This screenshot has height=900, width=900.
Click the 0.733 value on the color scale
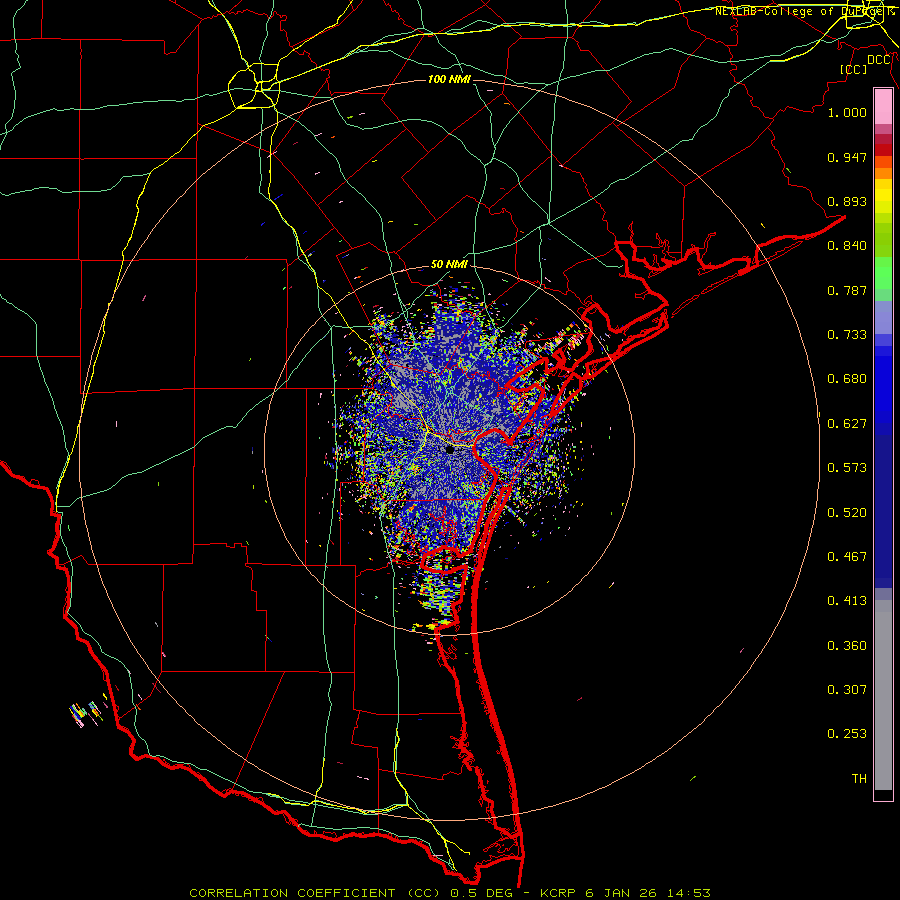tap(847, 335)
